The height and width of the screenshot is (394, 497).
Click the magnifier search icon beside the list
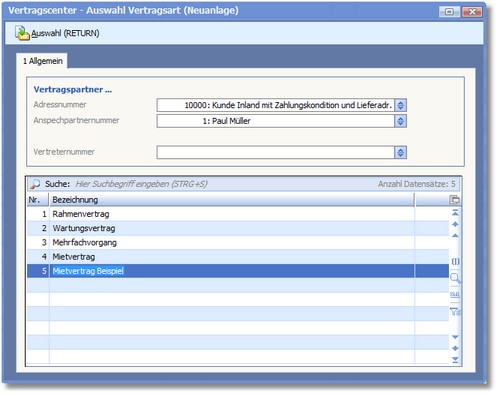(x=455, y=278)
